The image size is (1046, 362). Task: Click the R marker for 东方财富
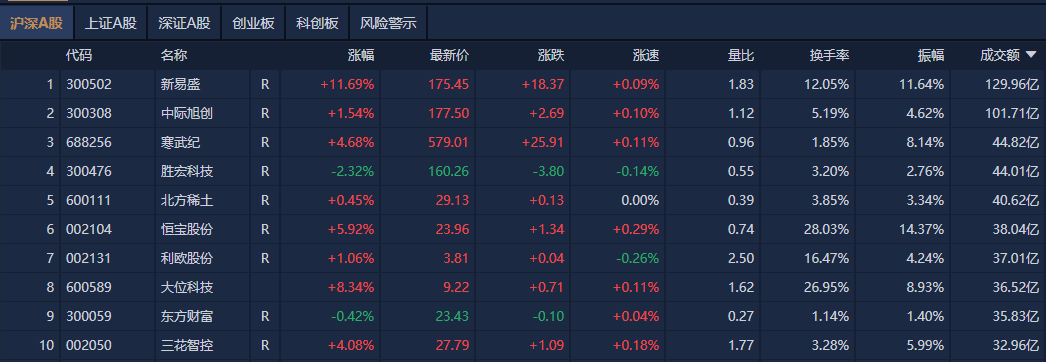click(265, 317)
